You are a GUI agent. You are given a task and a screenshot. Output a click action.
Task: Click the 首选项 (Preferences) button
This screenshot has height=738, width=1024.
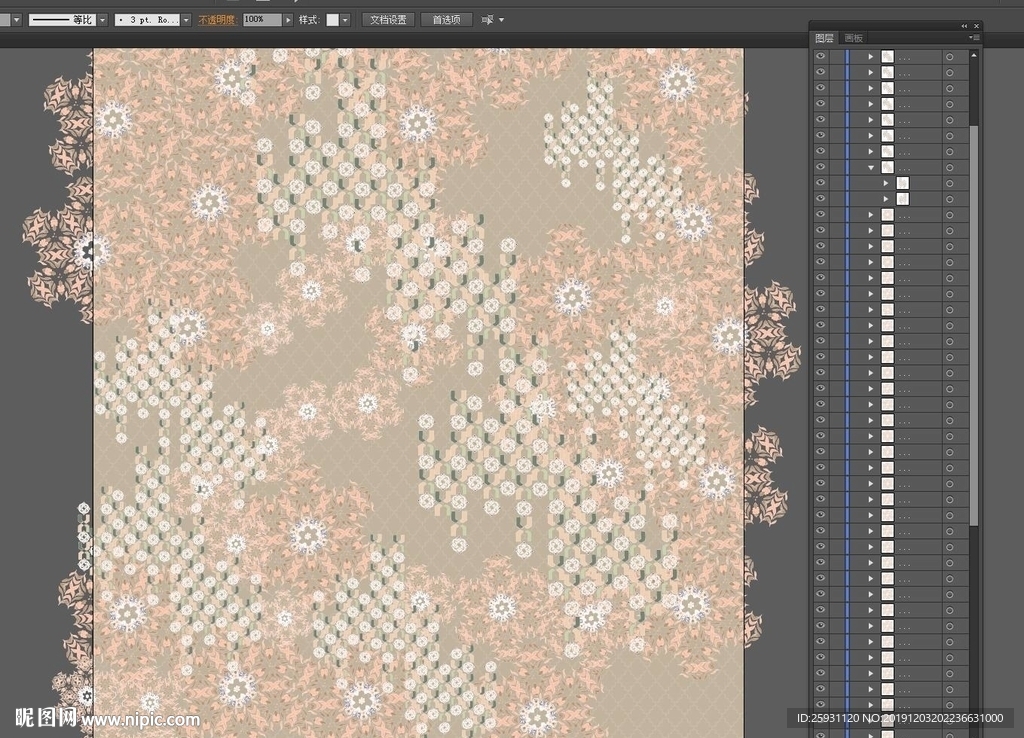446,19
